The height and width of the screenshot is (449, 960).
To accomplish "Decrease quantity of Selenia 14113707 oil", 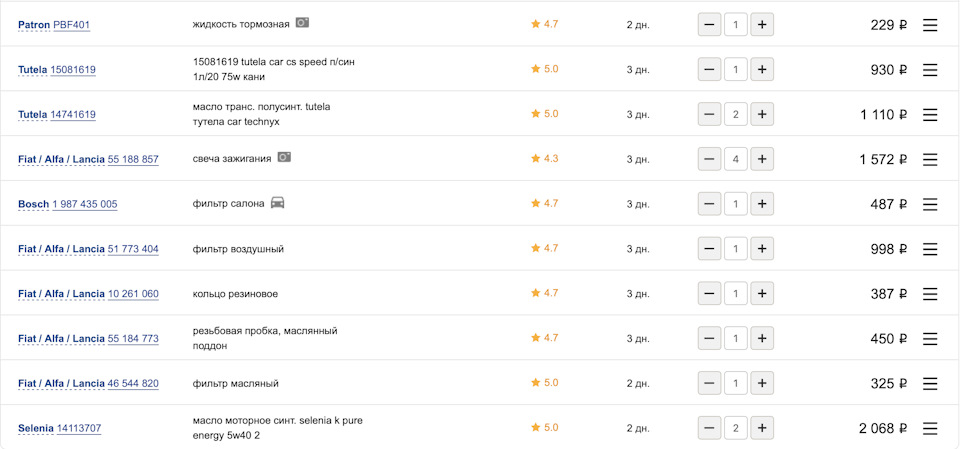I will [709, 428].
